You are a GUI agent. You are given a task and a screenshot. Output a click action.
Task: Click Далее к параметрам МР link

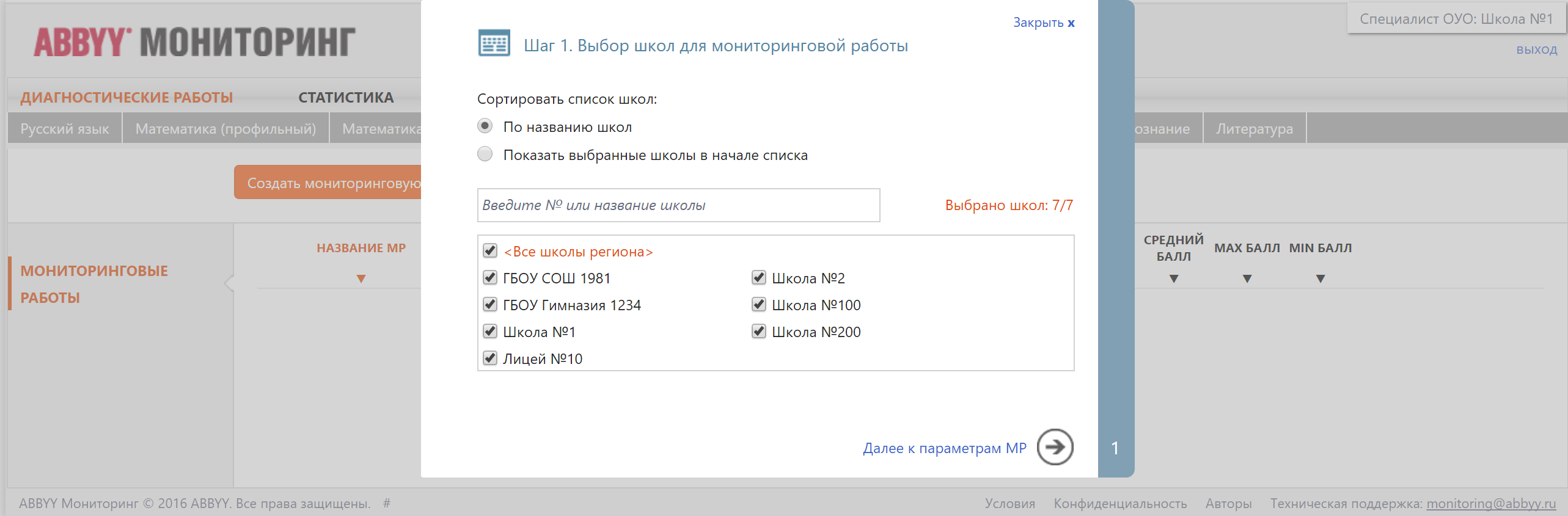[944, 448]
